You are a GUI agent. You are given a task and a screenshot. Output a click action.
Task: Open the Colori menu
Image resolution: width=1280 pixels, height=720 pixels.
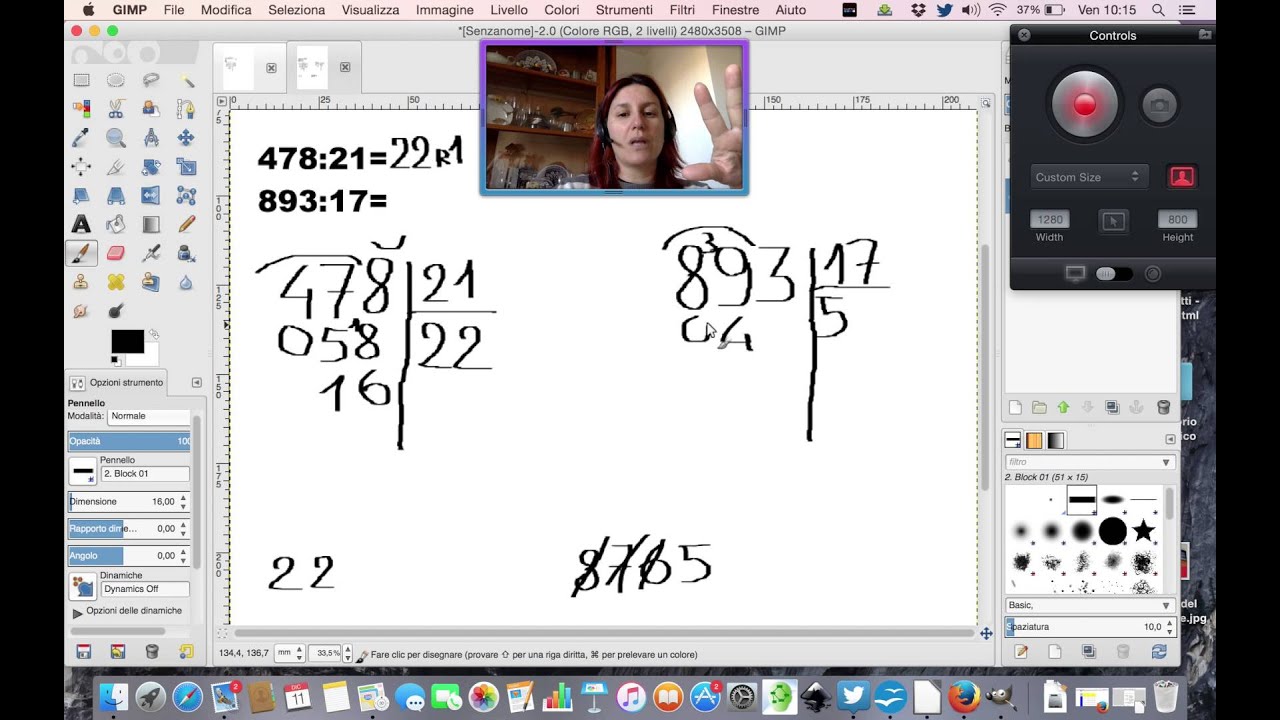562,10
